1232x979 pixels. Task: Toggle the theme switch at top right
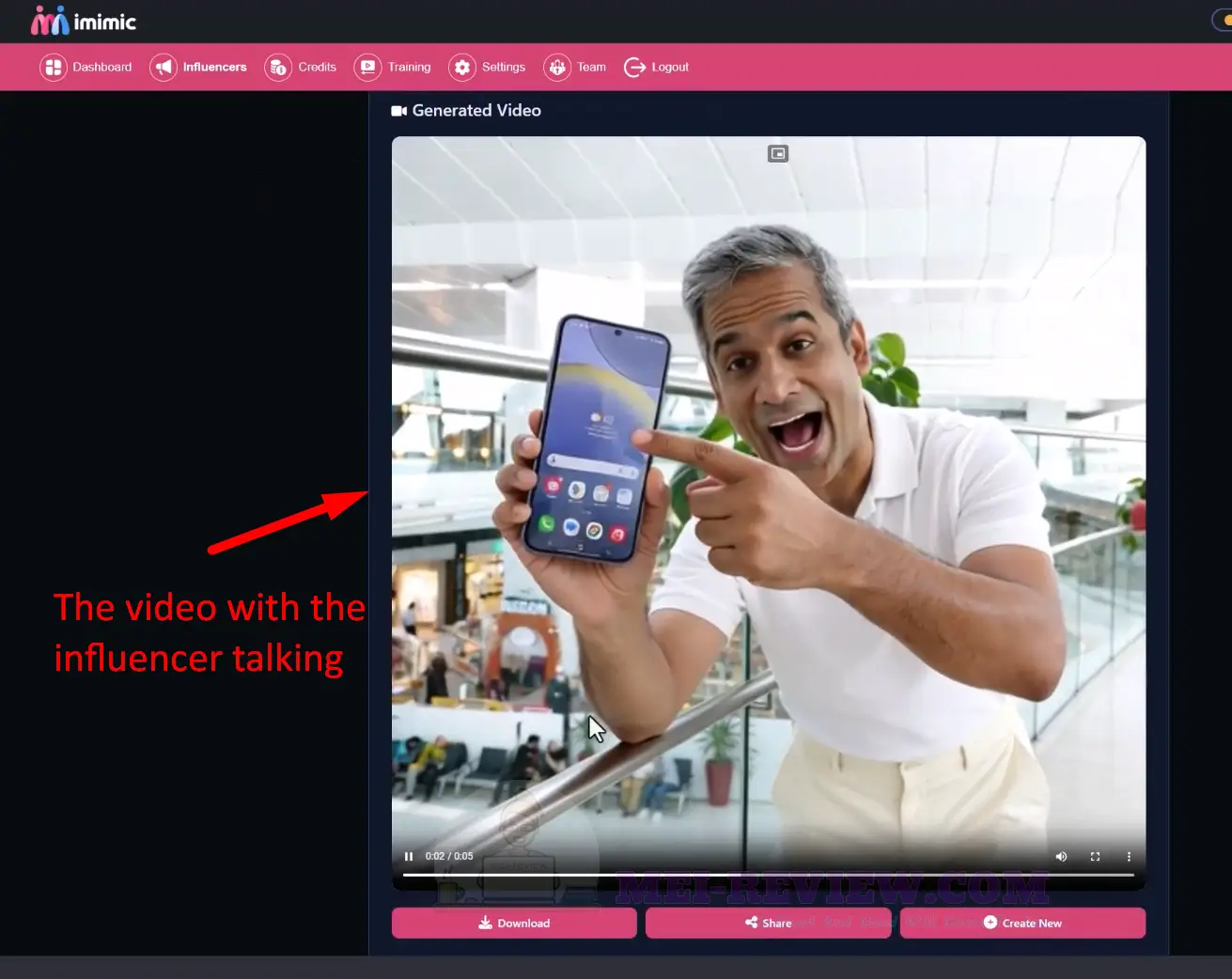pyautogui.click(x=1223, y=20)
